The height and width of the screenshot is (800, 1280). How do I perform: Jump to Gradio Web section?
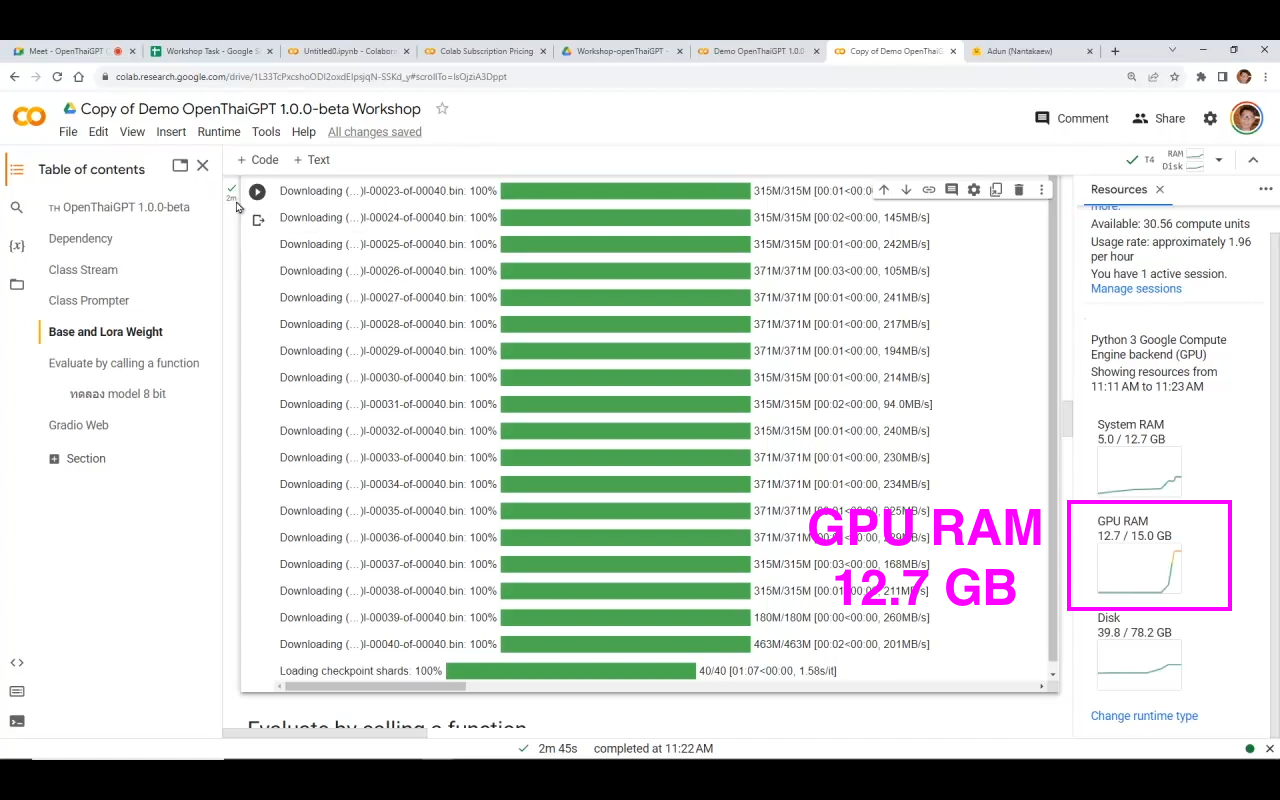[78, 425]
